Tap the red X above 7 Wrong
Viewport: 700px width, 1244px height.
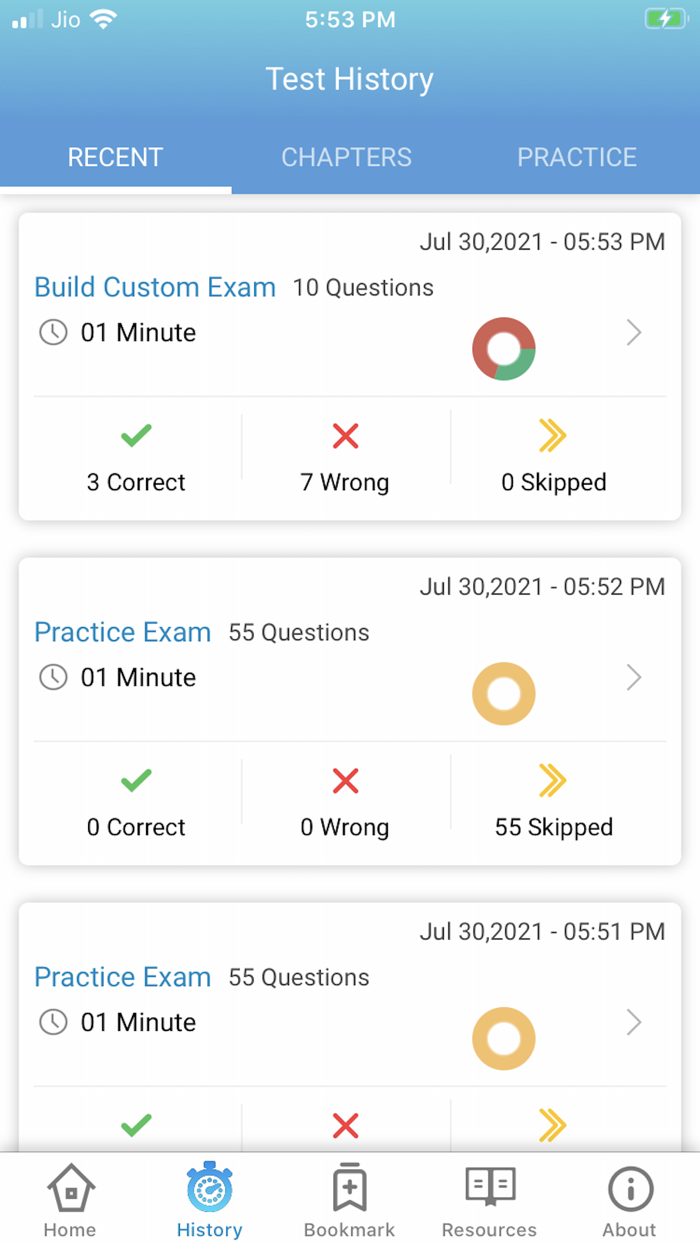[345, 436]
